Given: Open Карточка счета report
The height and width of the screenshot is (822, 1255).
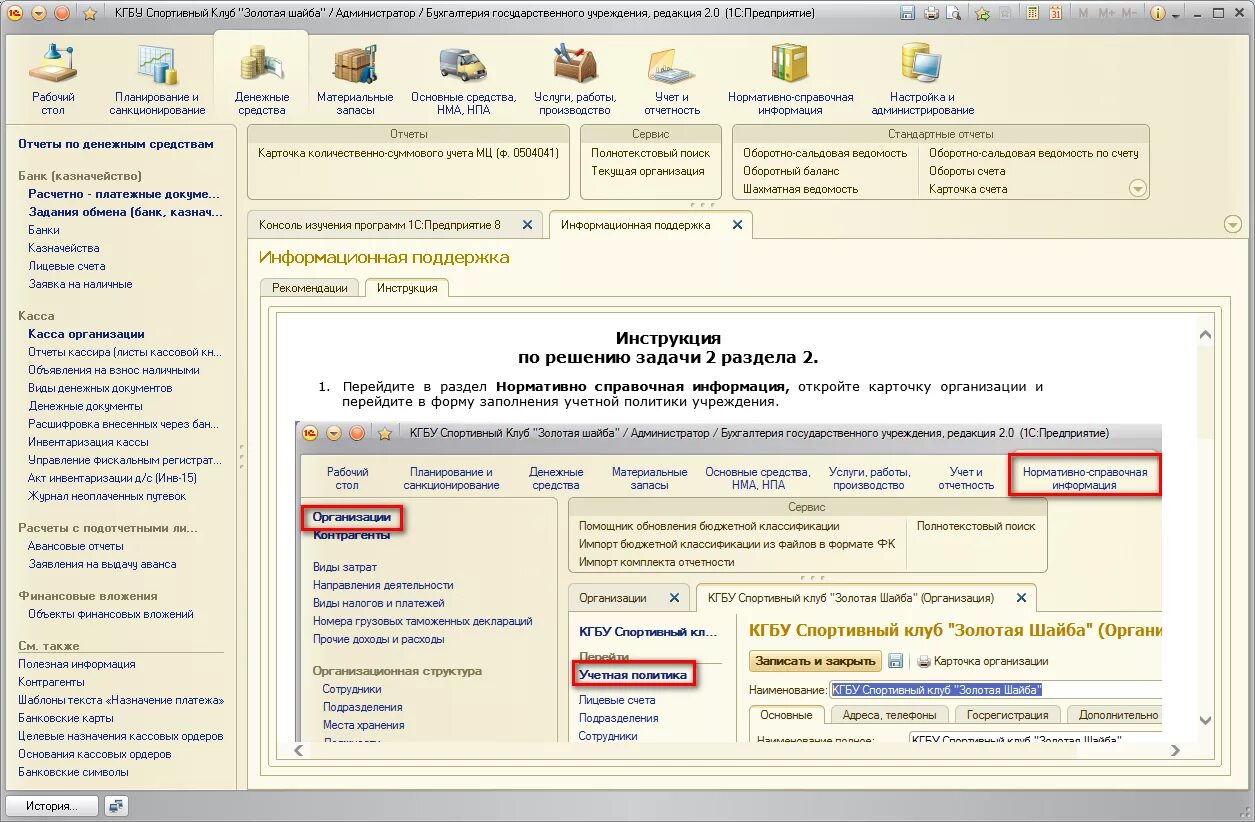Looking at the screenshot, I should (x=967, y=189).
